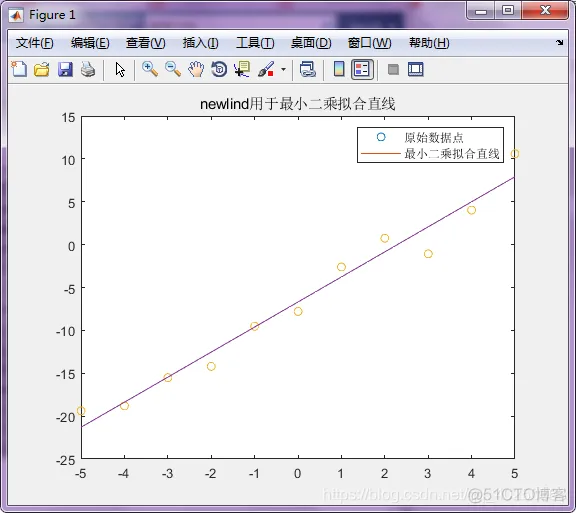The image size is (576, 513).
Task: Select the Edit Plot arrow tool
Action: tap(120, 69)
